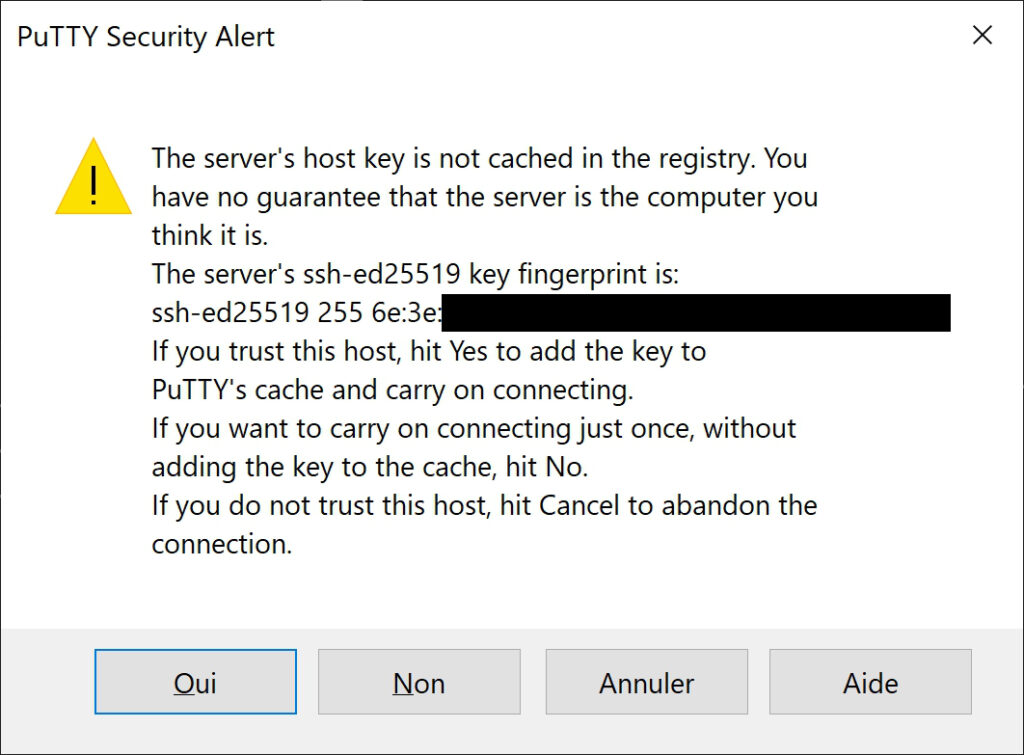Click the 'think it is.' text line
This screenshot has width=1024, height=755.
[x=210, y=235]
